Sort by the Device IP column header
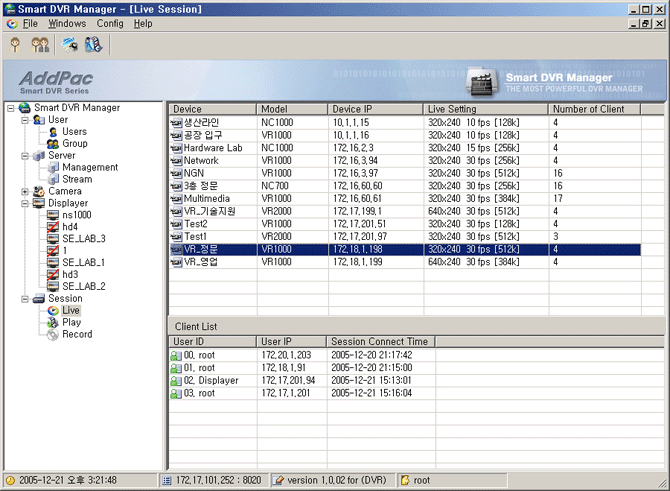Viewport: 670px width, 491px height. 375,109
